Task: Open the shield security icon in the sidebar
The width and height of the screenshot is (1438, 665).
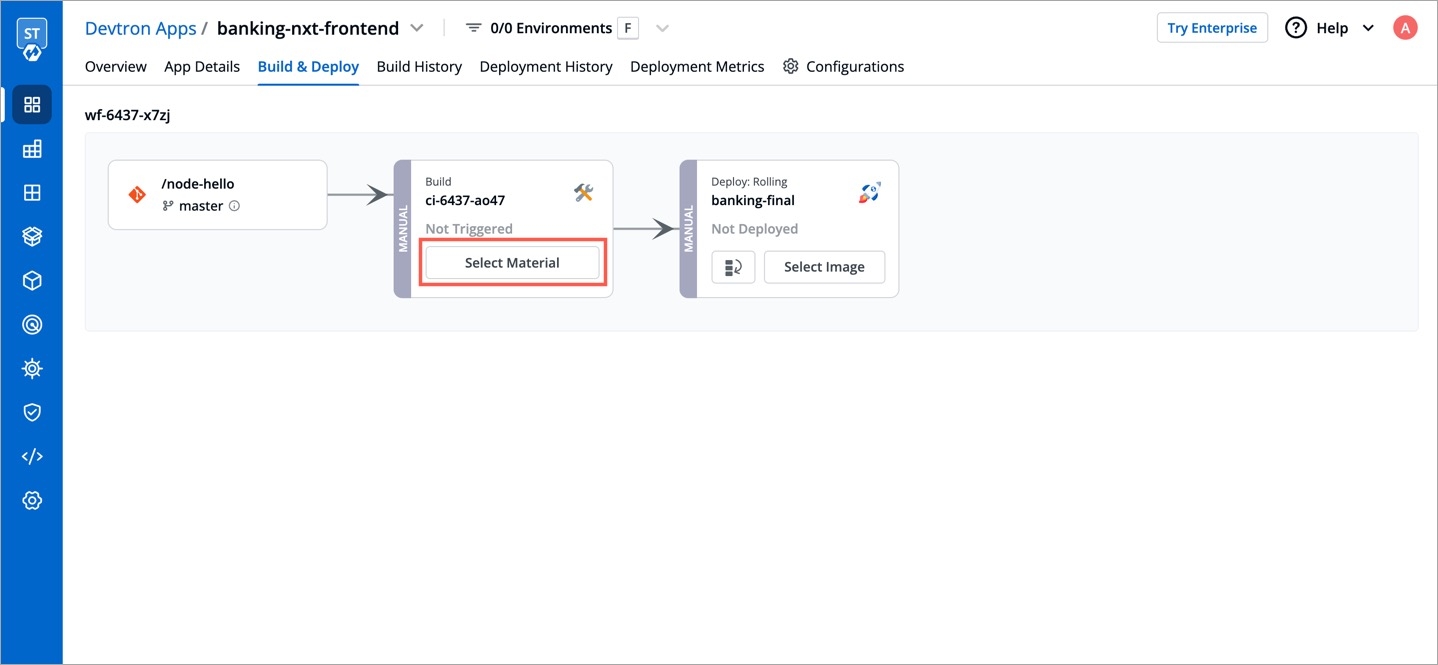Action: (x=32, y=412)
